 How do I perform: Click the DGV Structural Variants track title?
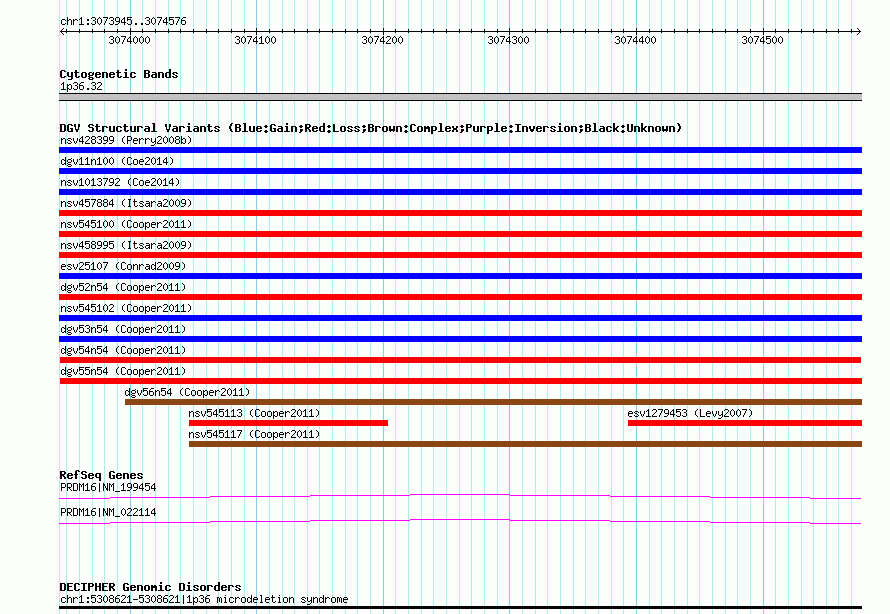point(370,128)
